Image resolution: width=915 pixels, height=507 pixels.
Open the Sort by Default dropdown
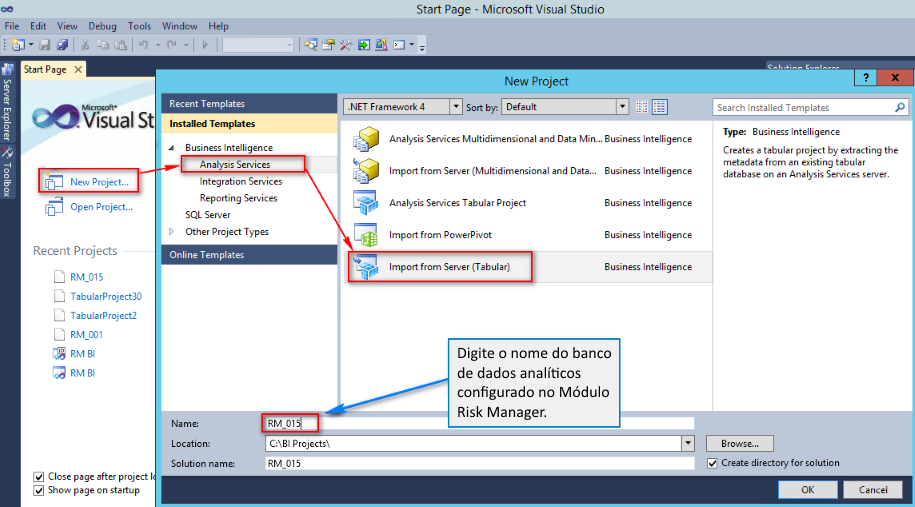[x=564, y=107]
